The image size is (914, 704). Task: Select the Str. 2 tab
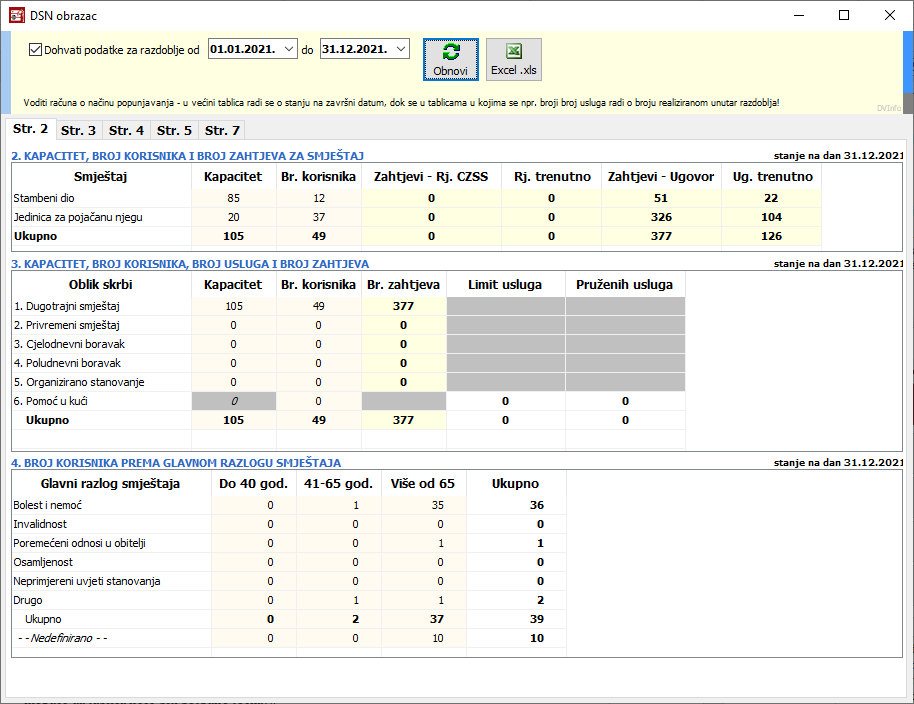31,129
